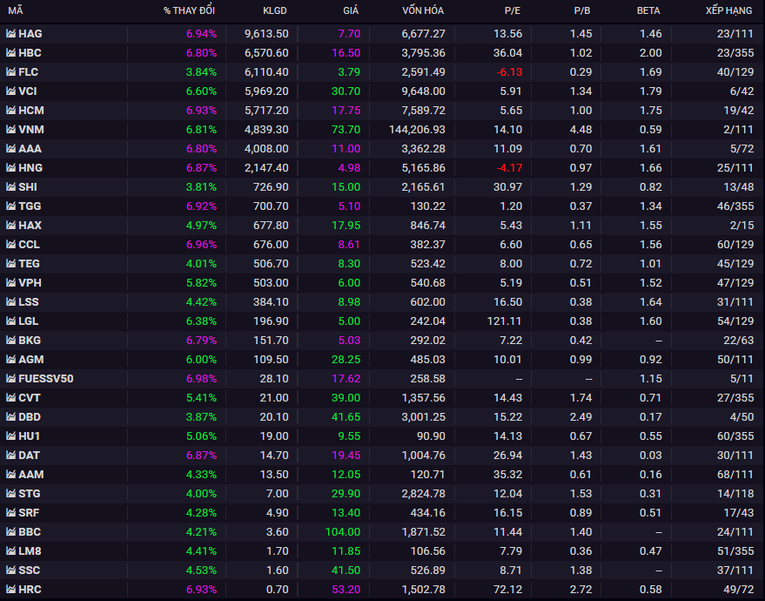Sort by the BETA column header

click(648, 10)
